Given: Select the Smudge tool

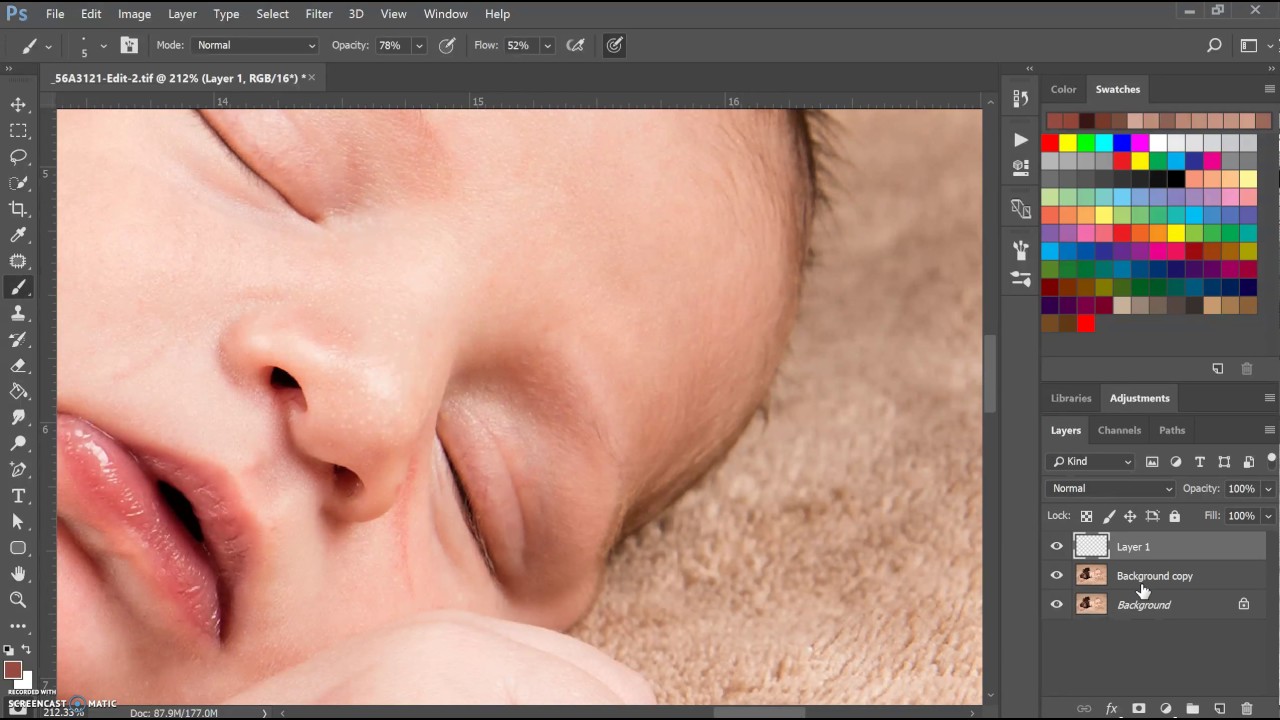Looking at the screenshot, I should pos(18,417).
